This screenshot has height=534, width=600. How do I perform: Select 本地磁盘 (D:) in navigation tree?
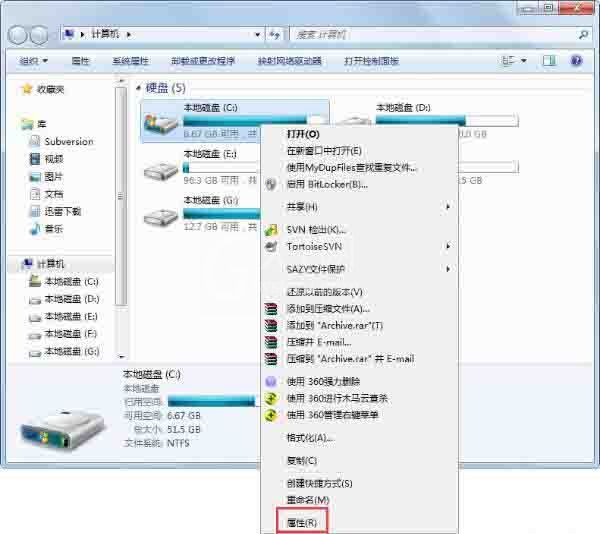[72, 299]
